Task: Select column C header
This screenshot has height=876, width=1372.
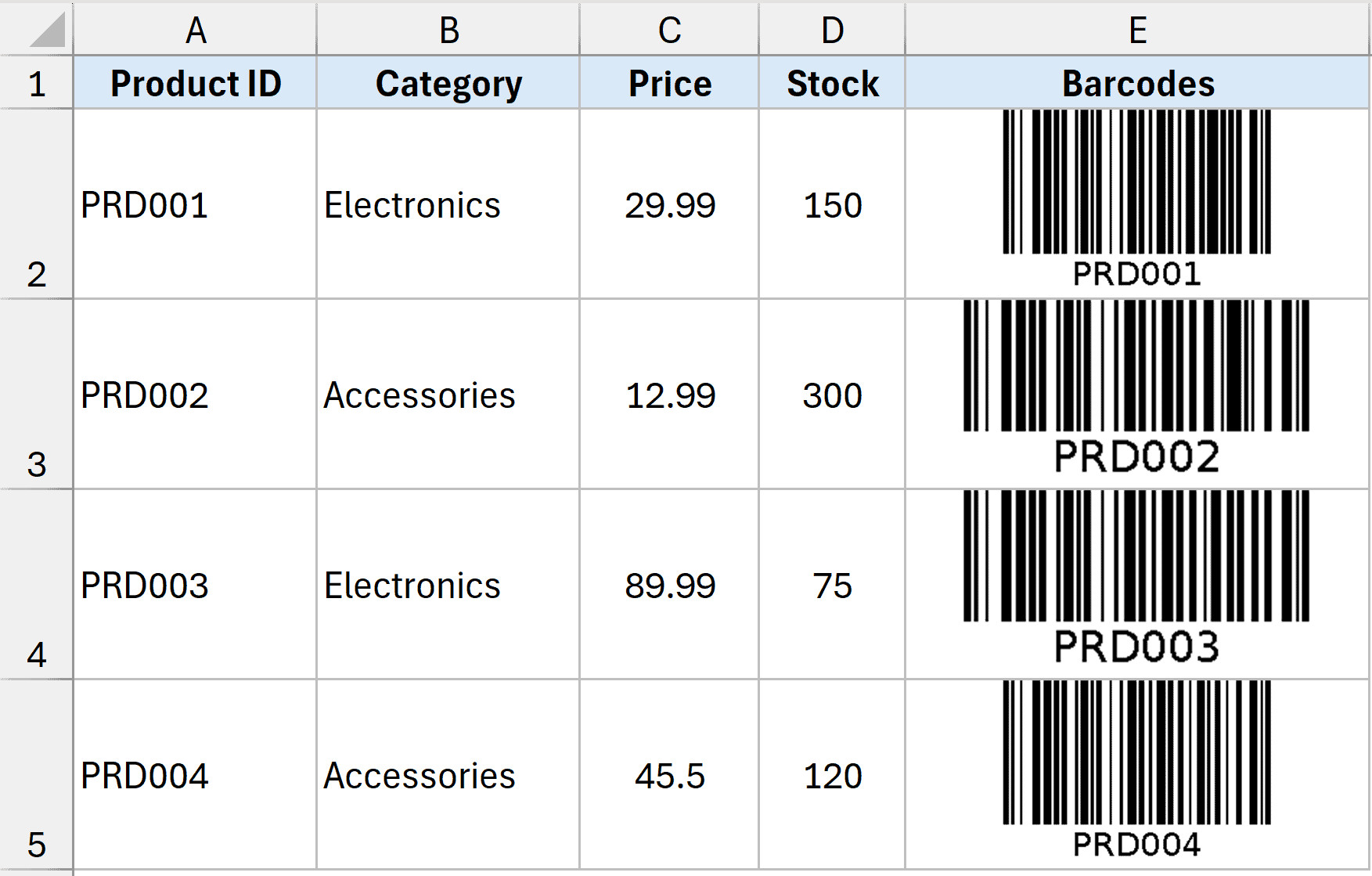Action: pyautogui.click(x=669, y=31)
